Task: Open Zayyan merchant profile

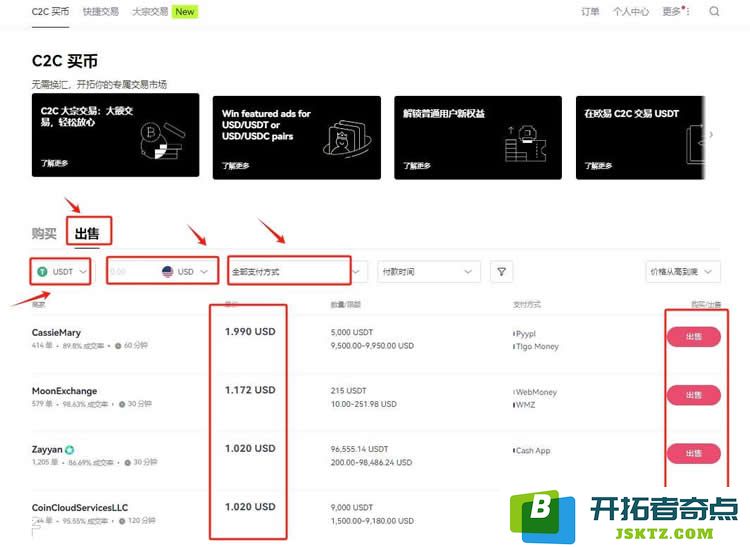Action: pyautogui.click(x=47, y=449)
